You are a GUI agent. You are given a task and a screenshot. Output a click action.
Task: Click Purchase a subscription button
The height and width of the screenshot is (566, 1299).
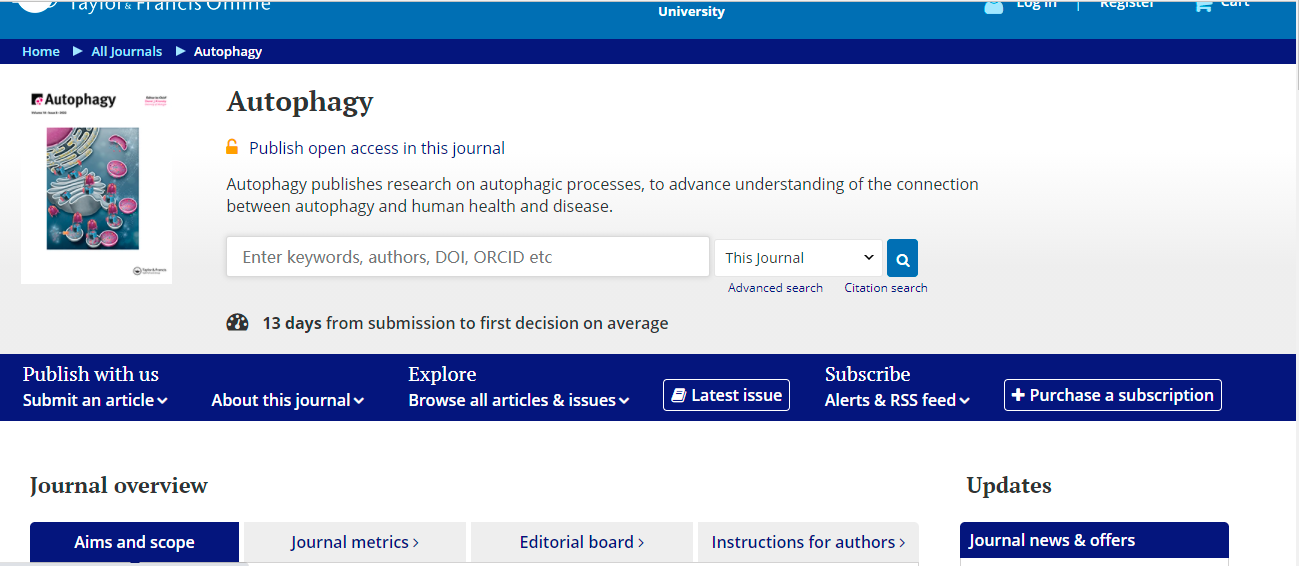click(x=1112, y=395)
